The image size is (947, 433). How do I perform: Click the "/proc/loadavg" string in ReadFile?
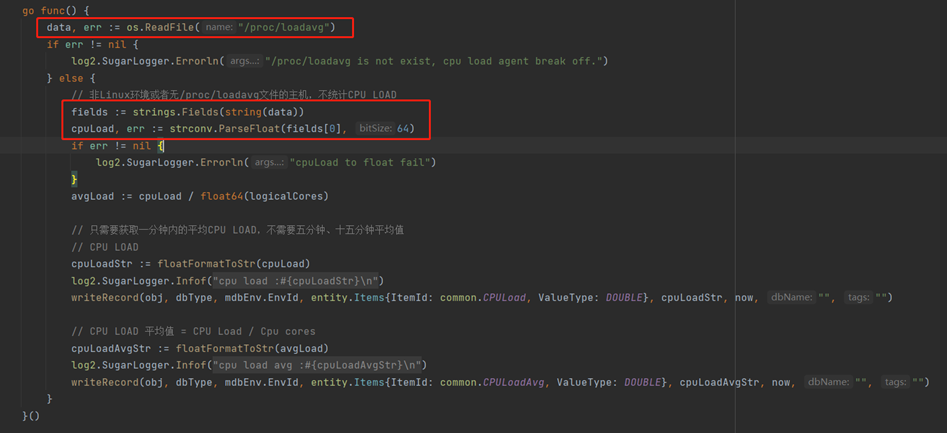click(x=285, y=28)
